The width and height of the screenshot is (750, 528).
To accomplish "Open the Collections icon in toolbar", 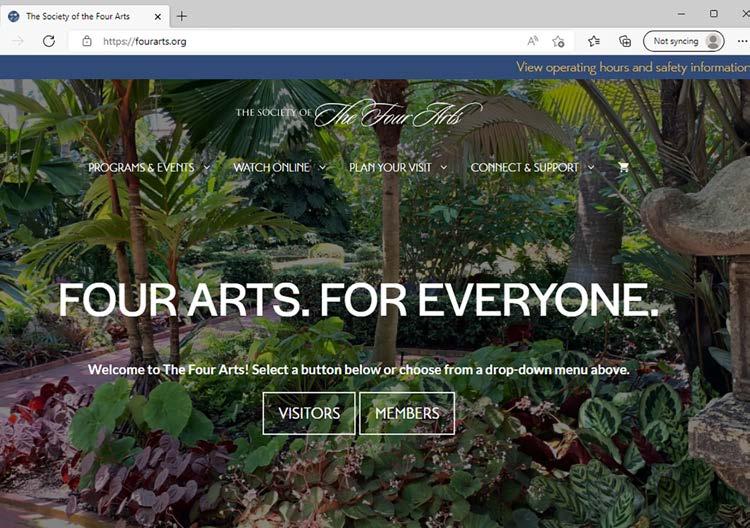I will click(625, 42).
